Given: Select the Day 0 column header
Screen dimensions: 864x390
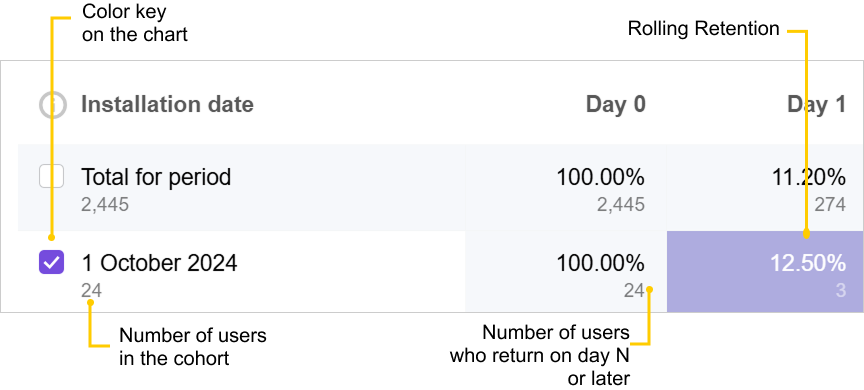Looking at the screenshot, I should [x=615, y=104].
